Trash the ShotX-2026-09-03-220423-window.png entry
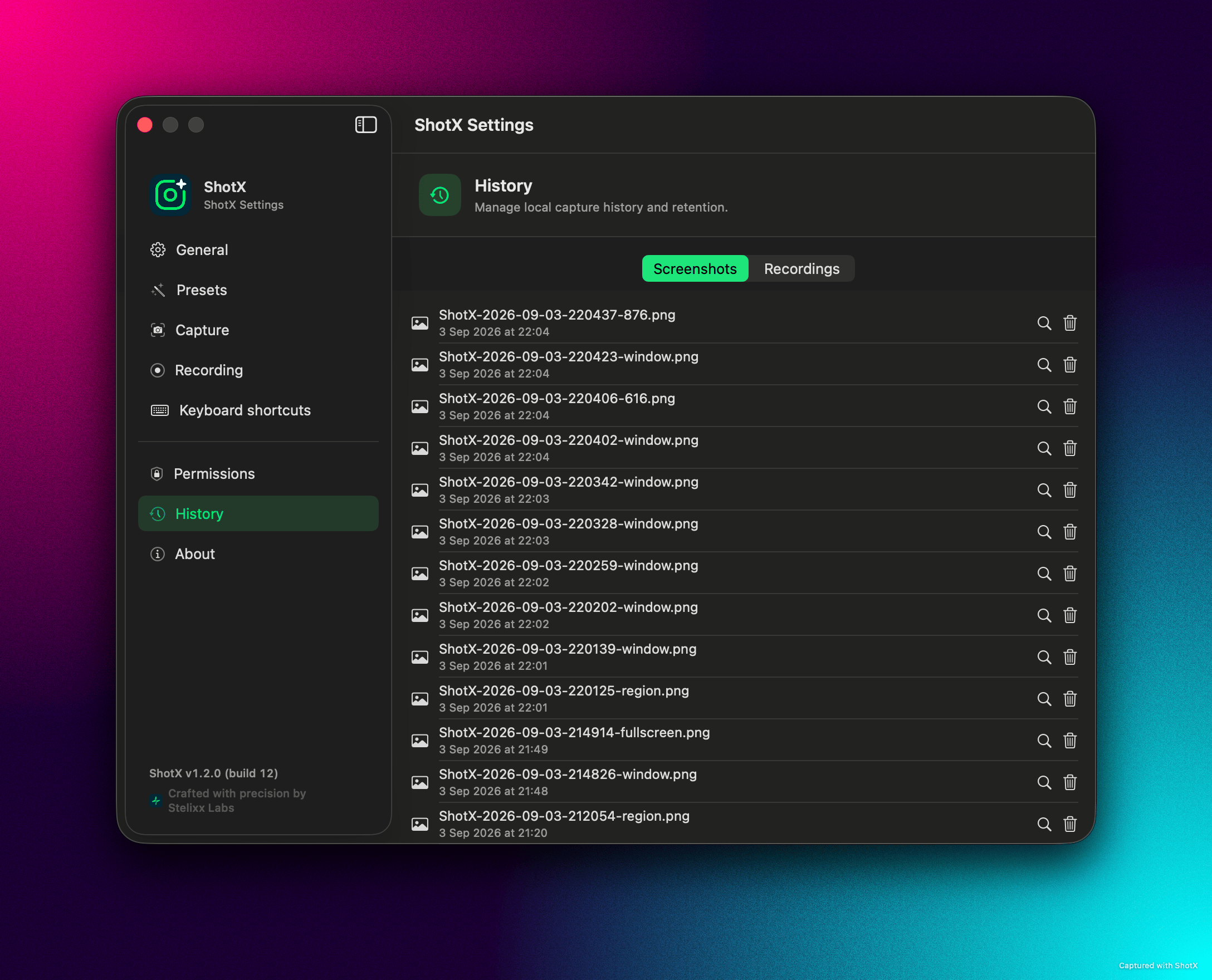 (x=1069, y=365)
